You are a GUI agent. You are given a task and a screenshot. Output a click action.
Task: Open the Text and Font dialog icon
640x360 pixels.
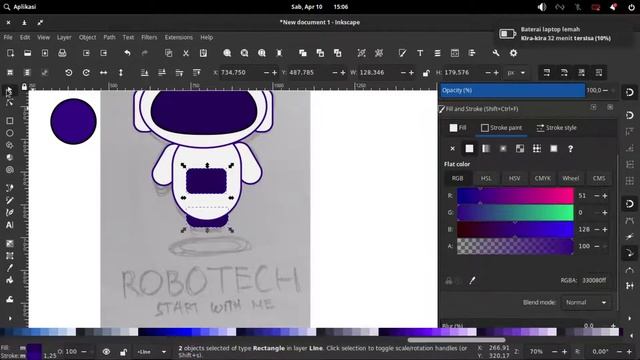tap(420, 53)
